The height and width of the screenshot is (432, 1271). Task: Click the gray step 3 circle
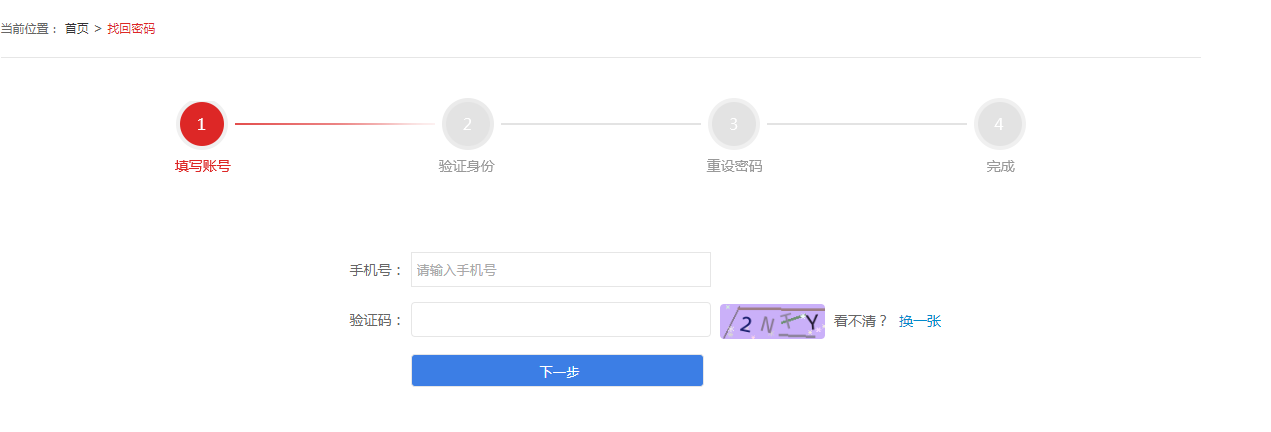point(733,124)
